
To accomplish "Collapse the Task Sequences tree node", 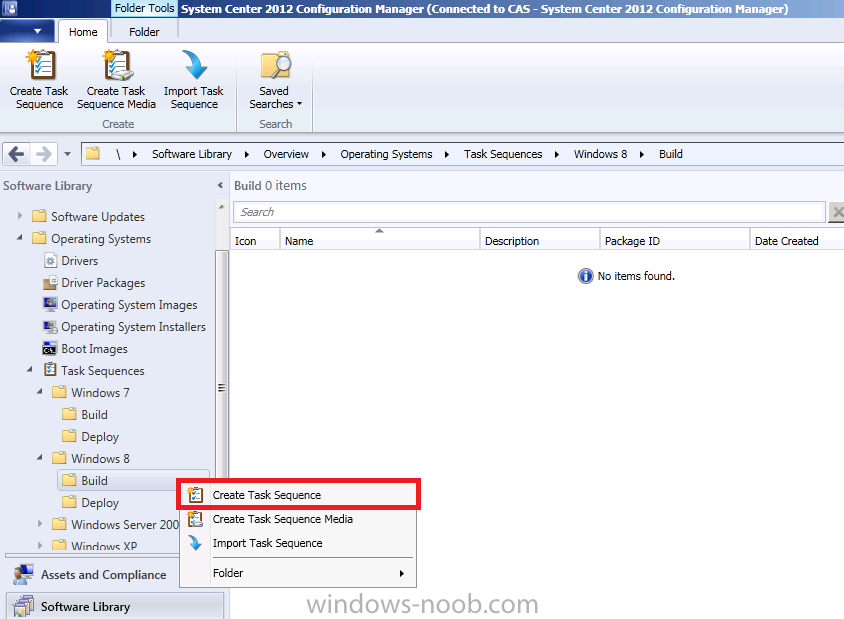I will point(30,370).
